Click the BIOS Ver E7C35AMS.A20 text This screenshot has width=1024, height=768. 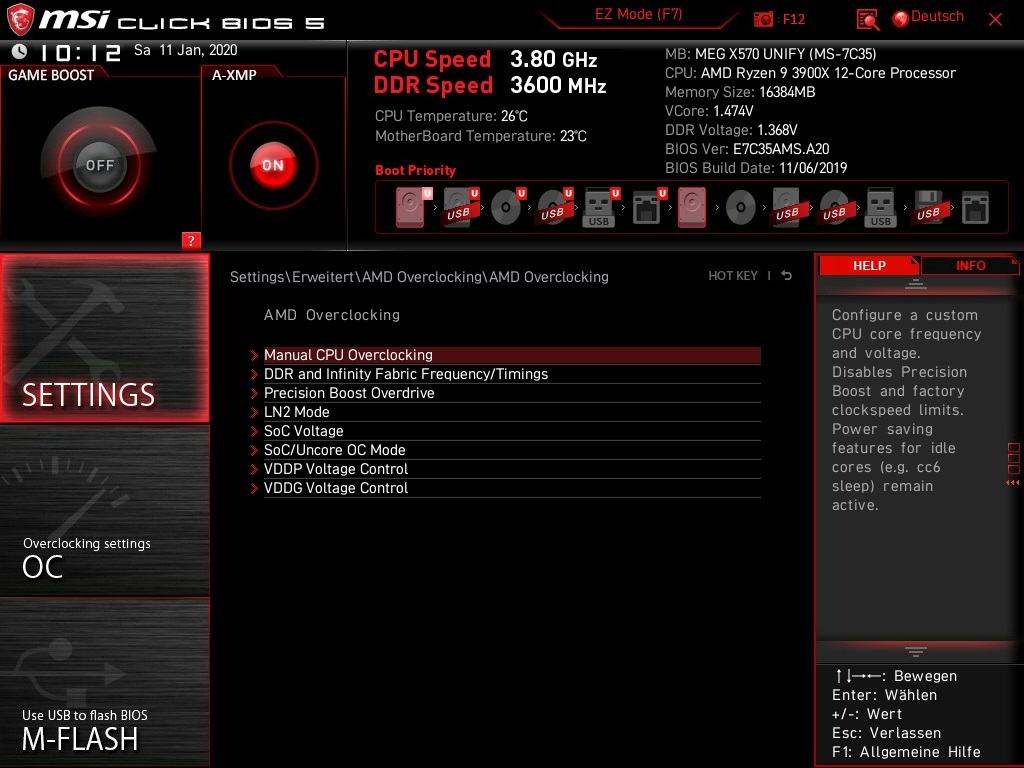(x=747, y=149)
